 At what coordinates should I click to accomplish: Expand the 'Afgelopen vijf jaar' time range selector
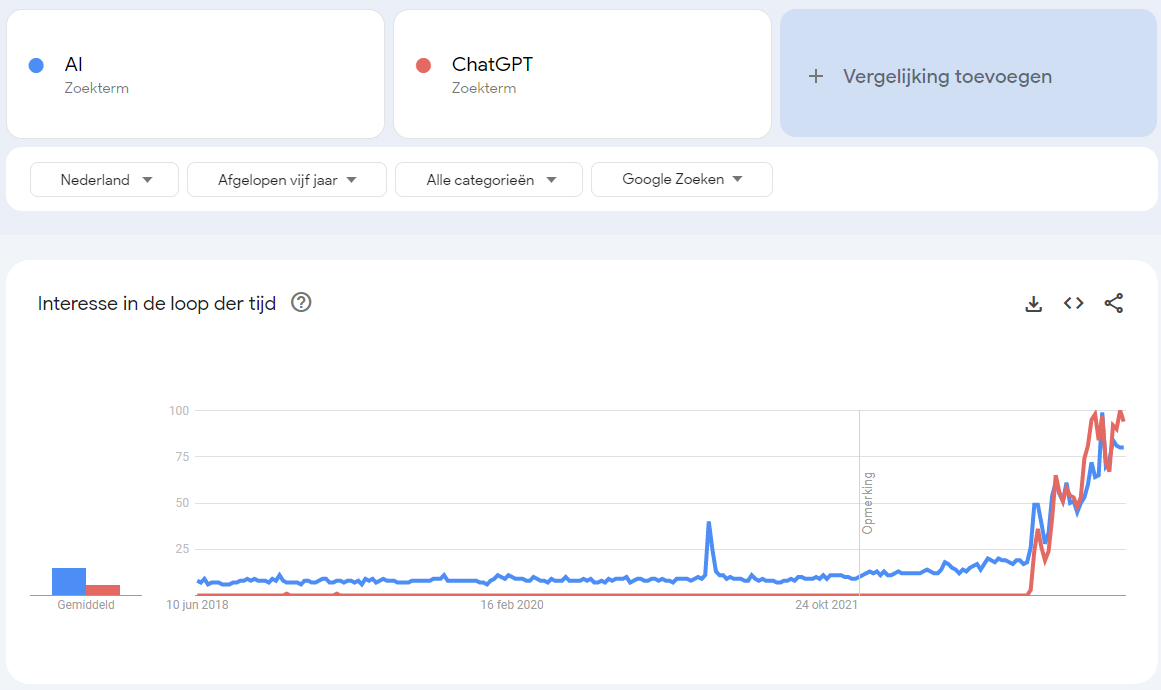click(287, 179)
